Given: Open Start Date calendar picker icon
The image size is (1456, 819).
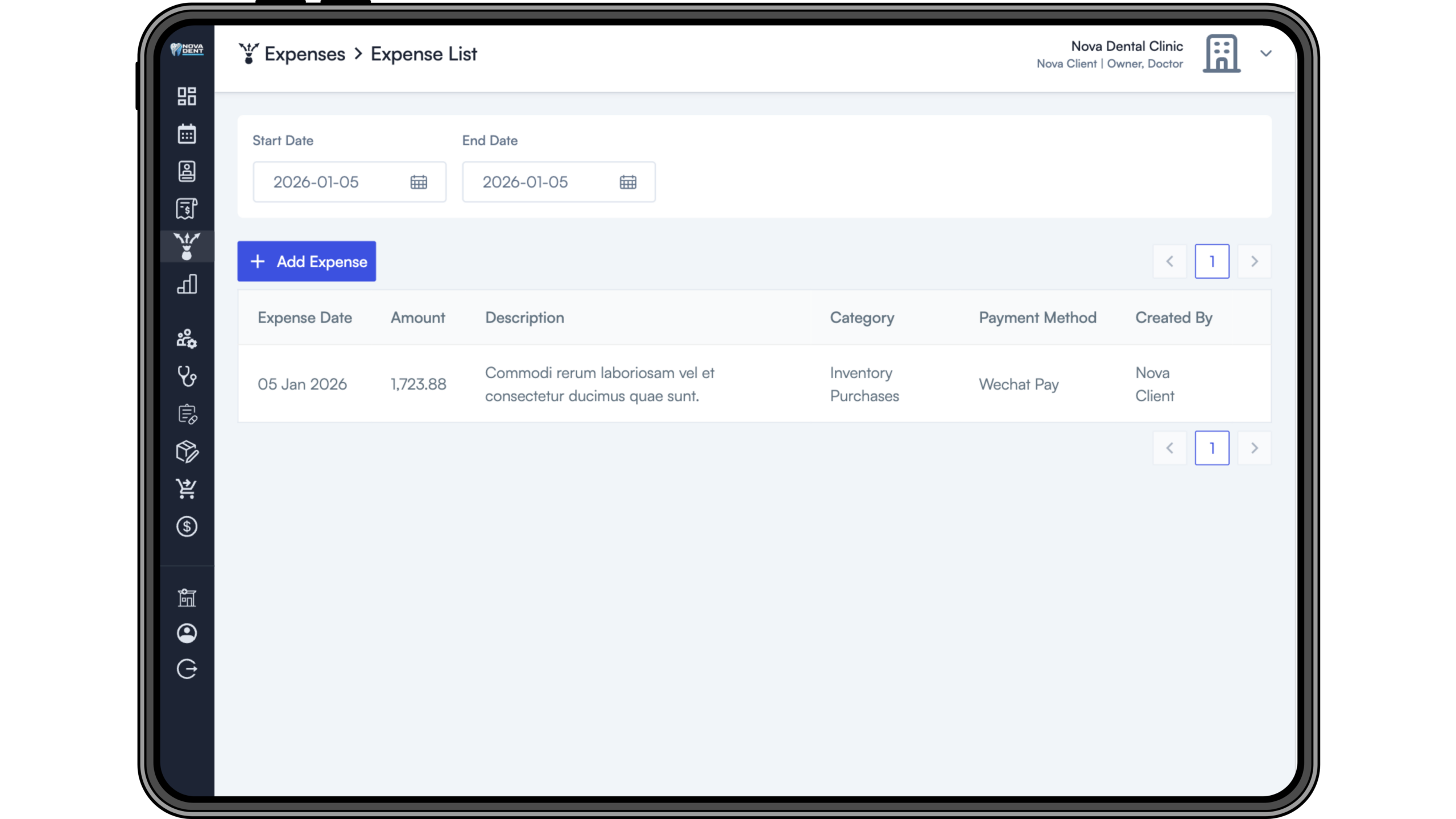Looking at the screenshot, I should pos(419,182).
